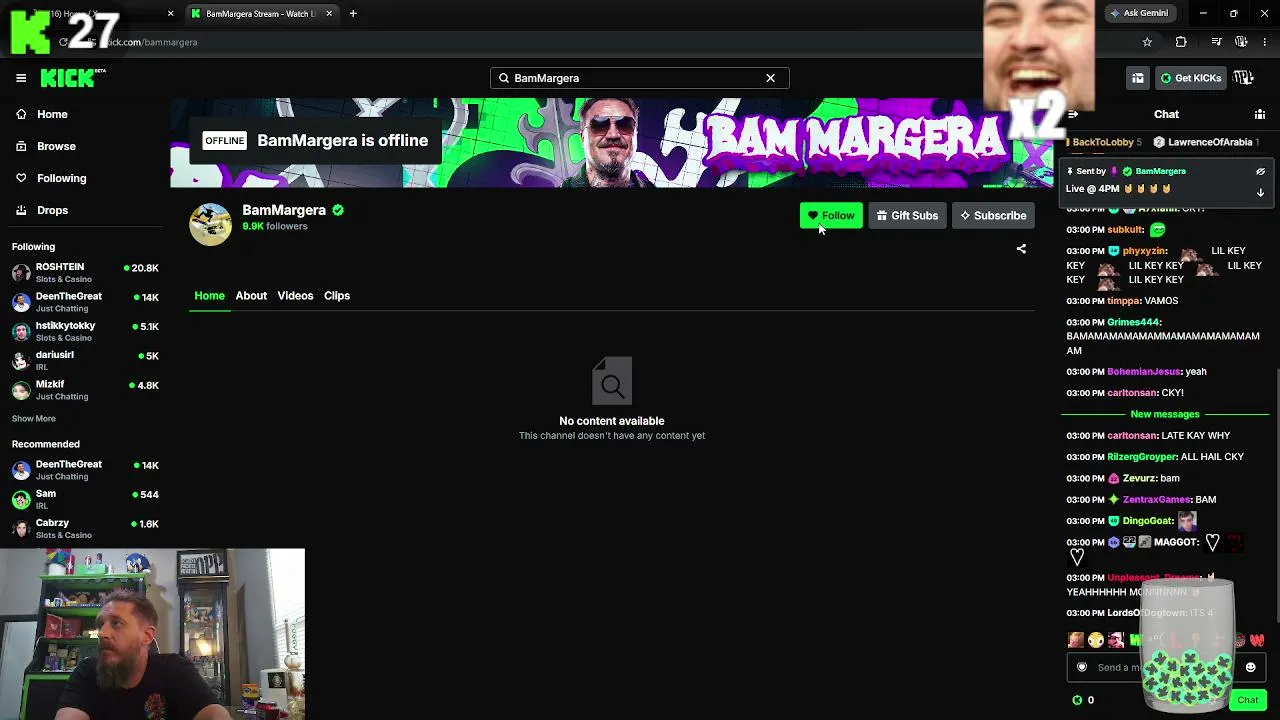Click username Grimes444 in chat
The image size is (1280, 720).
coord(1133,322)
